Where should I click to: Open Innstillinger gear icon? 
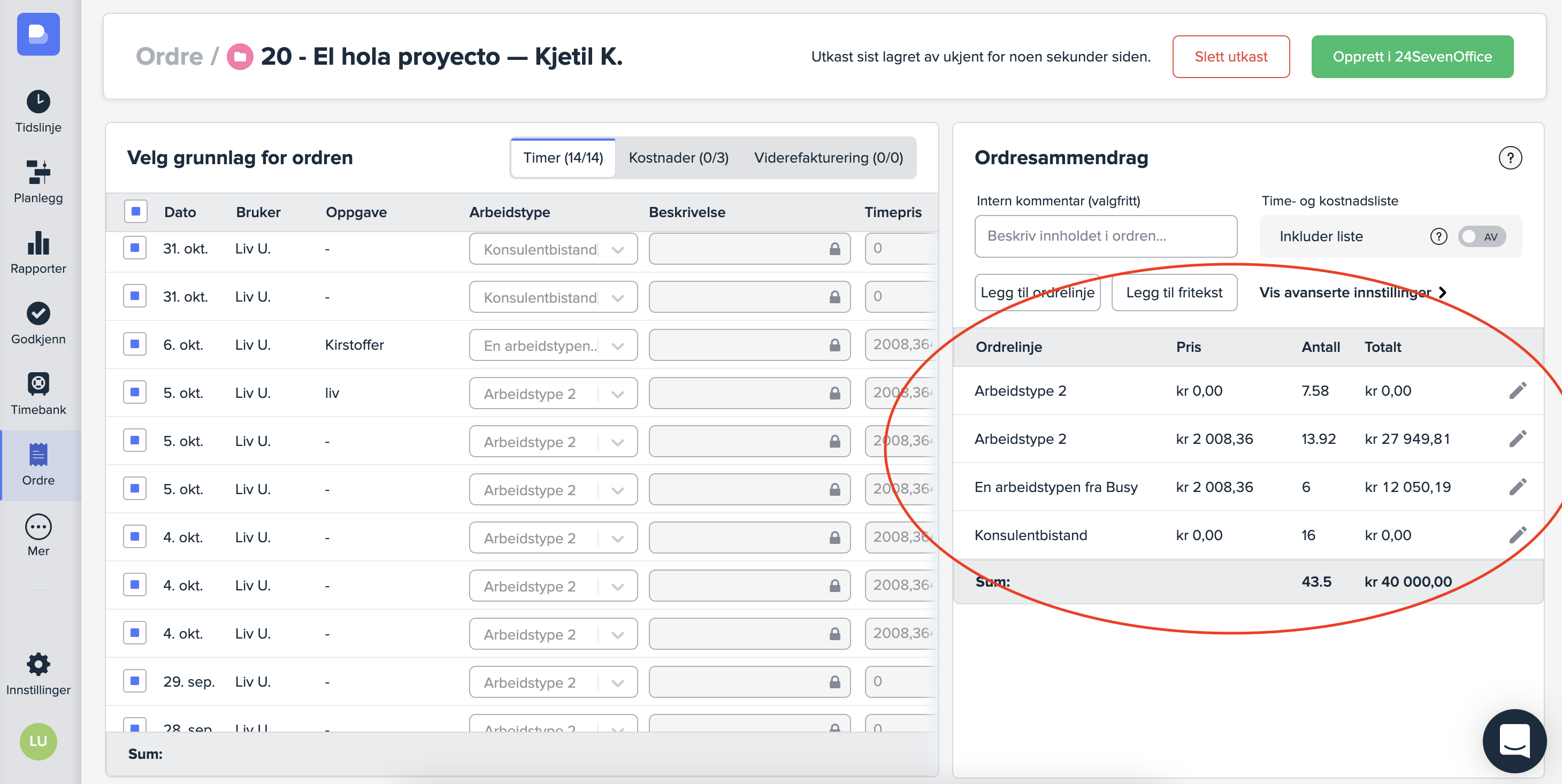(38, 665)
